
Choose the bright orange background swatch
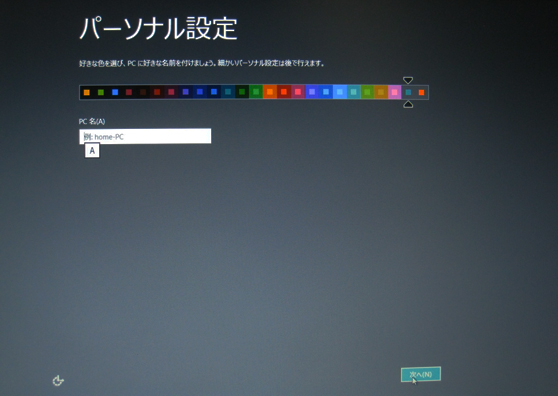pyautogui.click(x=270, y=93)
